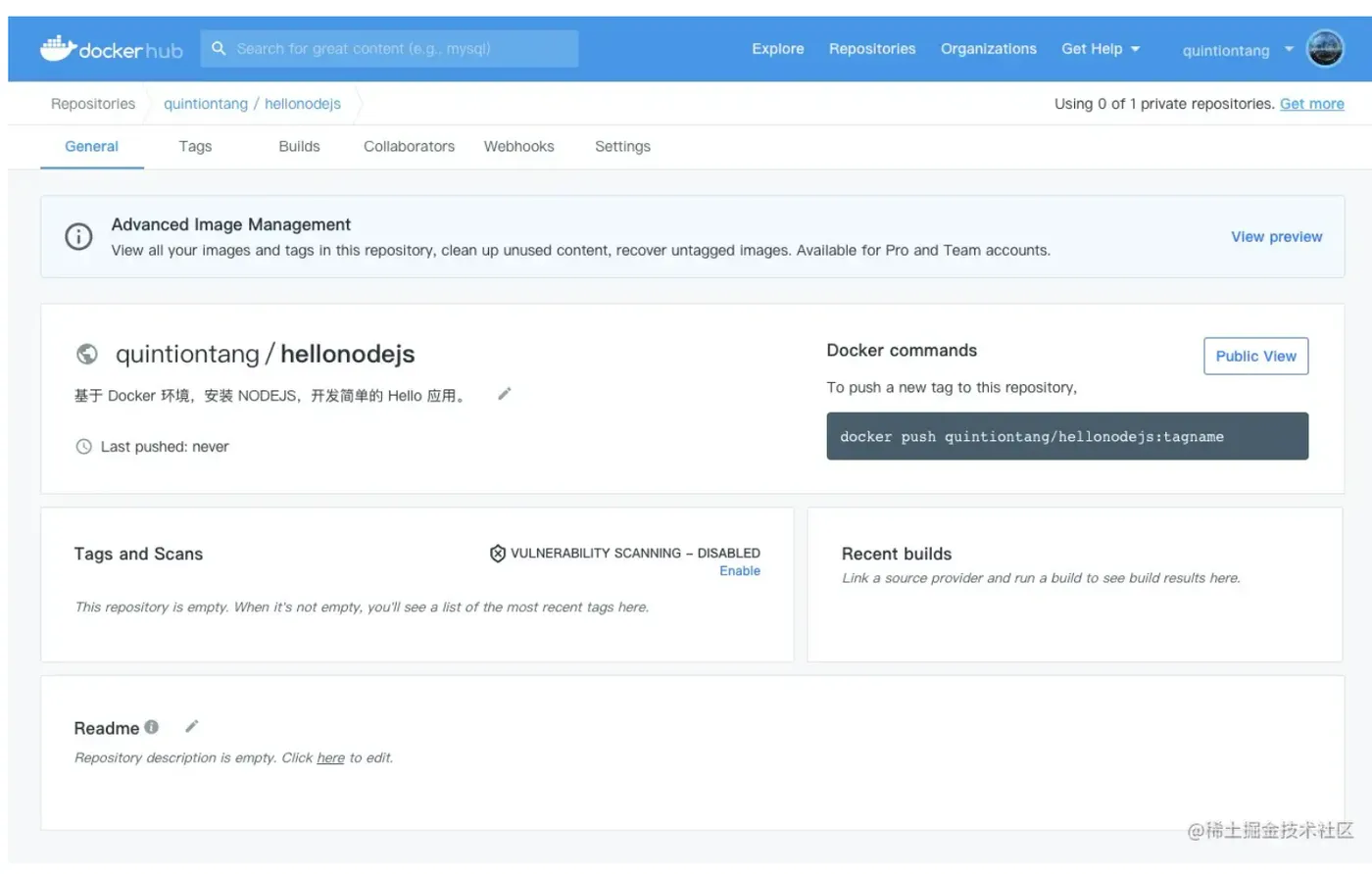Click the quintiontang breadcrumb link

[x=206, y=104]
